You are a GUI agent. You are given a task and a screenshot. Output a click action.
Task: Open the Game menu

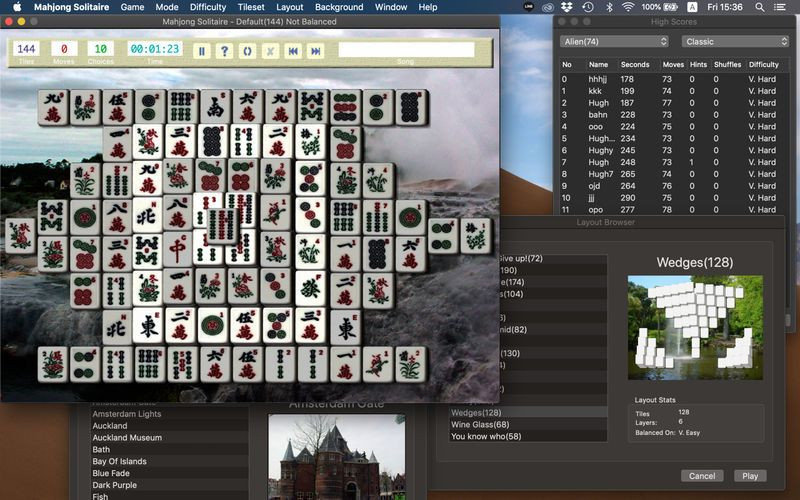pos(132,7)
